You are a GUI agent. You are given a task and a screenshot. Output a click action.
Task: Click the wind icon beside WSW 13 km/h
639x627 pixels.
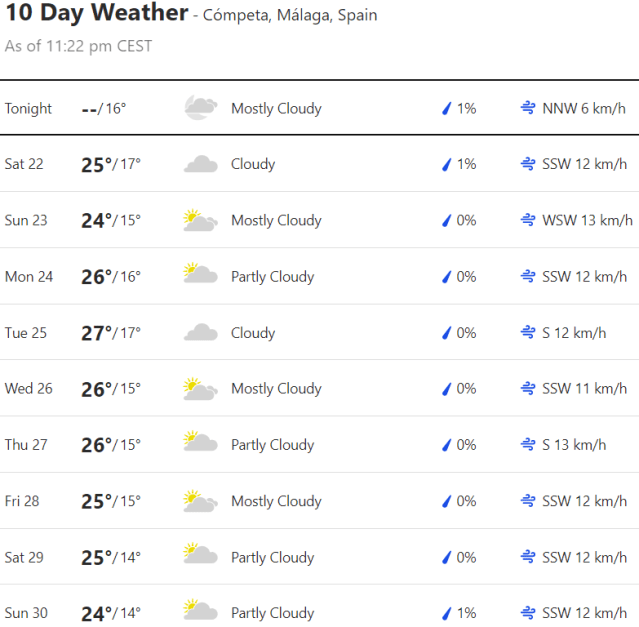527,221
